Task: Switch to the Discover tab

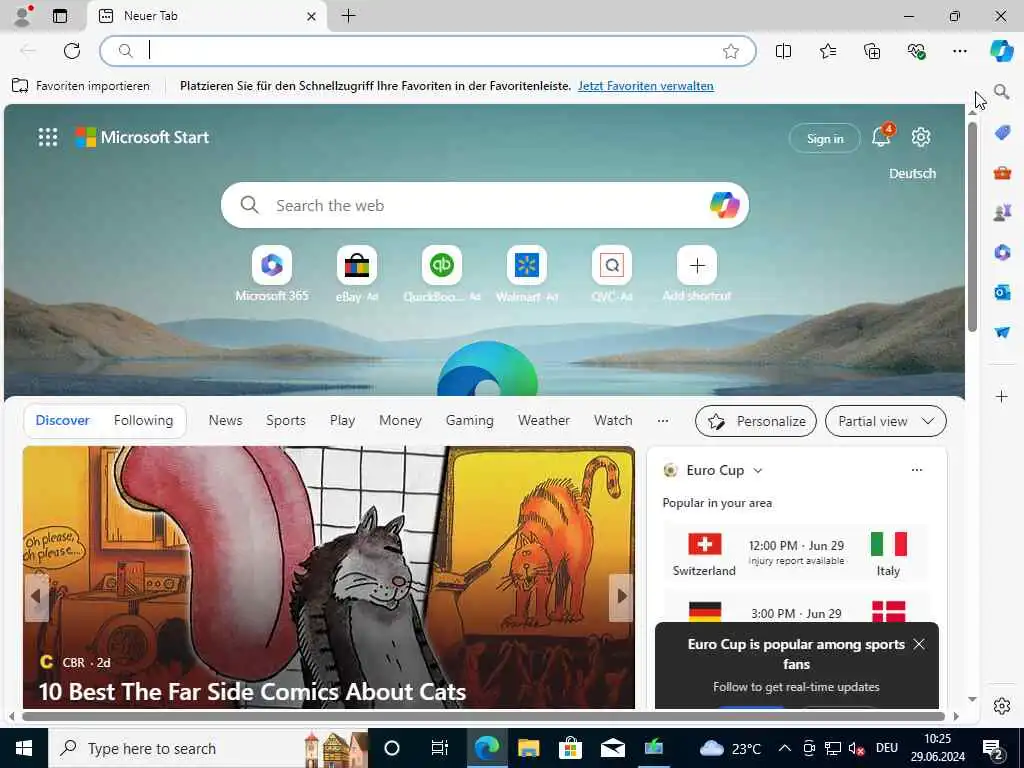Action: click(x=63, y=421)
